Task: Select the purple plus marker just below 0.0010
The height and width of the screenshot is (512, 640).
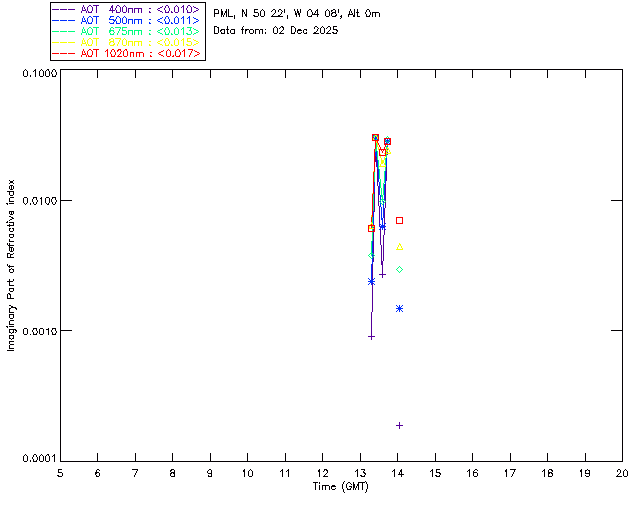Action: 371,337
